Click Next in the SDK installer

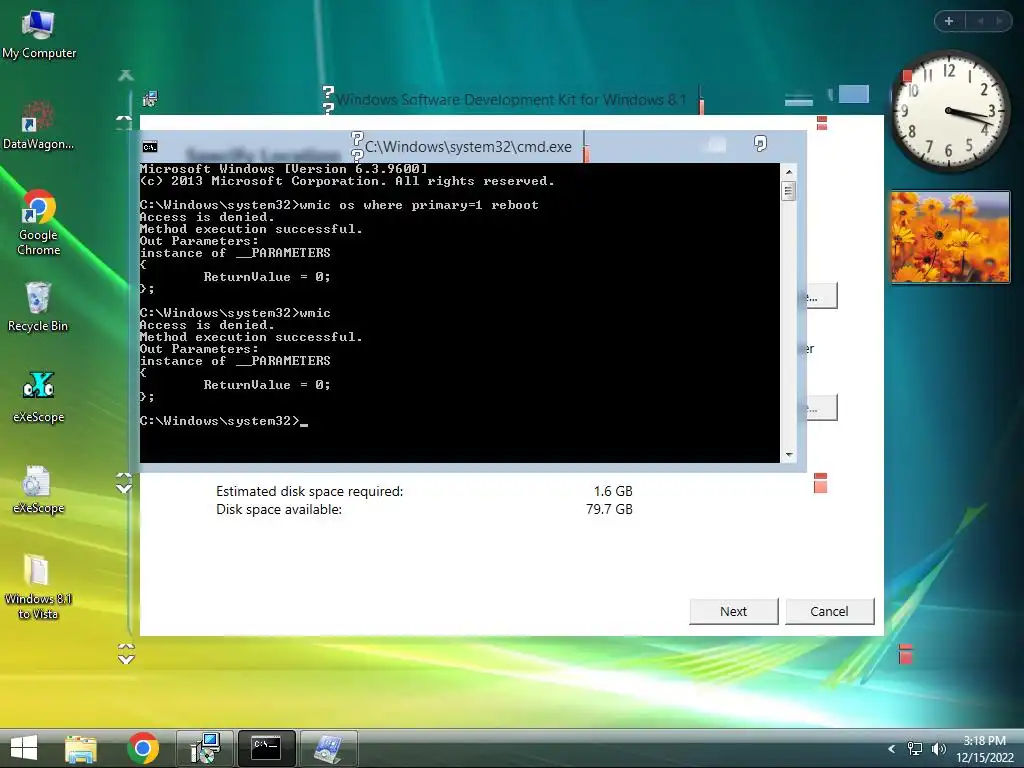pos(733,611)
